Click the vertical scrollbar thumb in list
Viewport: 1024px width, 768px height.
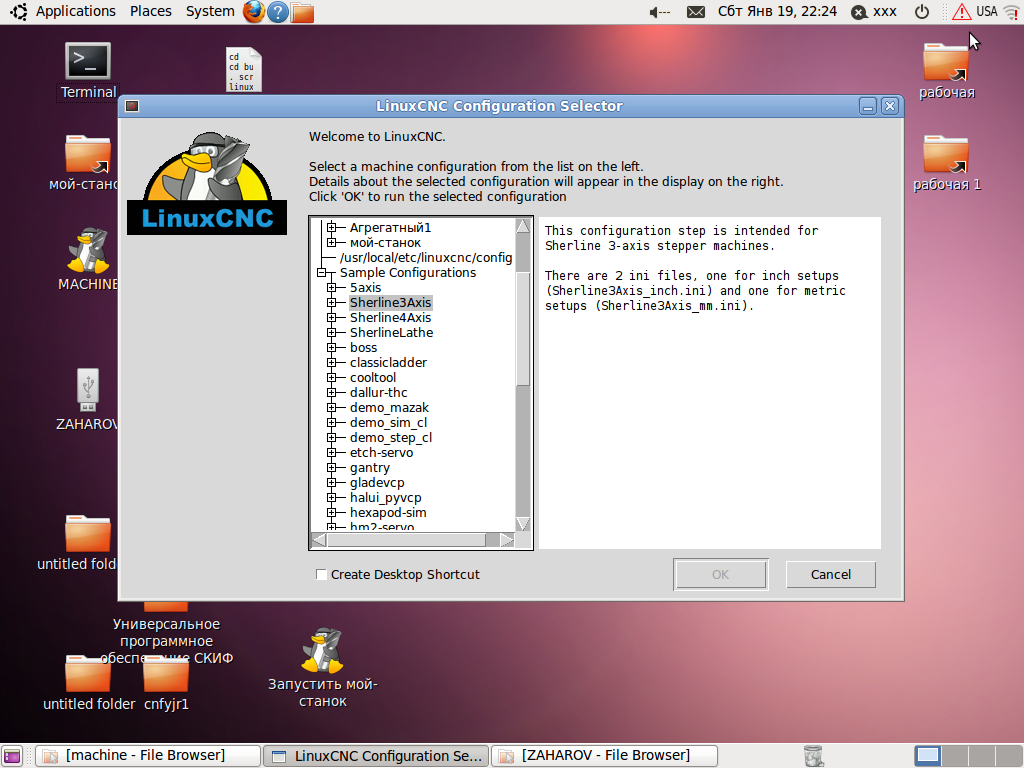[x=523, y=328]
